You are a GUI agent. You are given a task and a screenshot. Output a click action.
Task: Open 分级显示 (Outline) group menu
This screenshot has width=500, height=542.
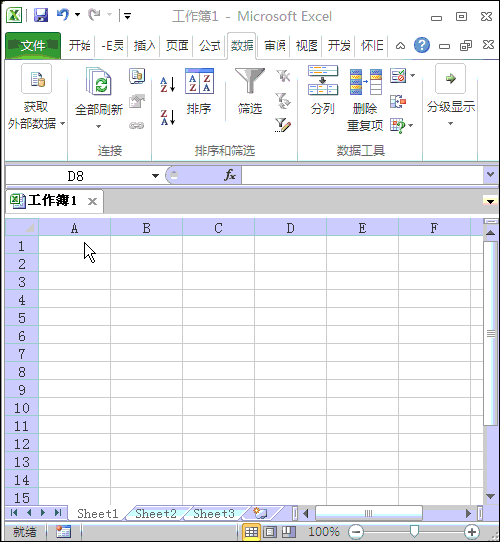point(450,95)
